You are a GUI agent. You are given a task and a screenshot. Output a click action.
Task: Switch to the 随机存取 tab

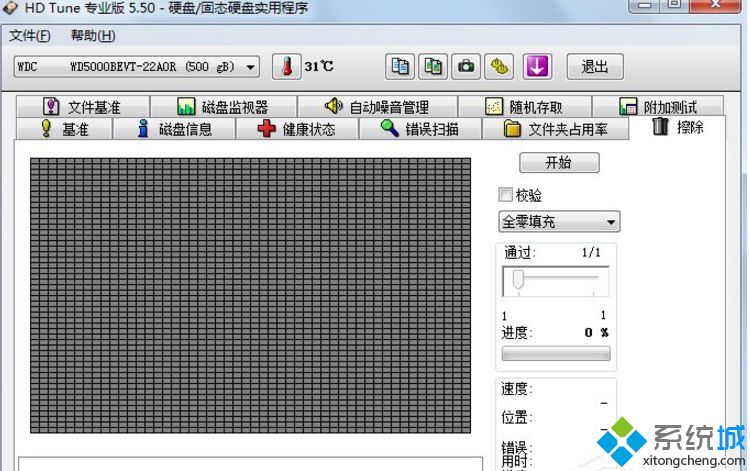[525, 106]
